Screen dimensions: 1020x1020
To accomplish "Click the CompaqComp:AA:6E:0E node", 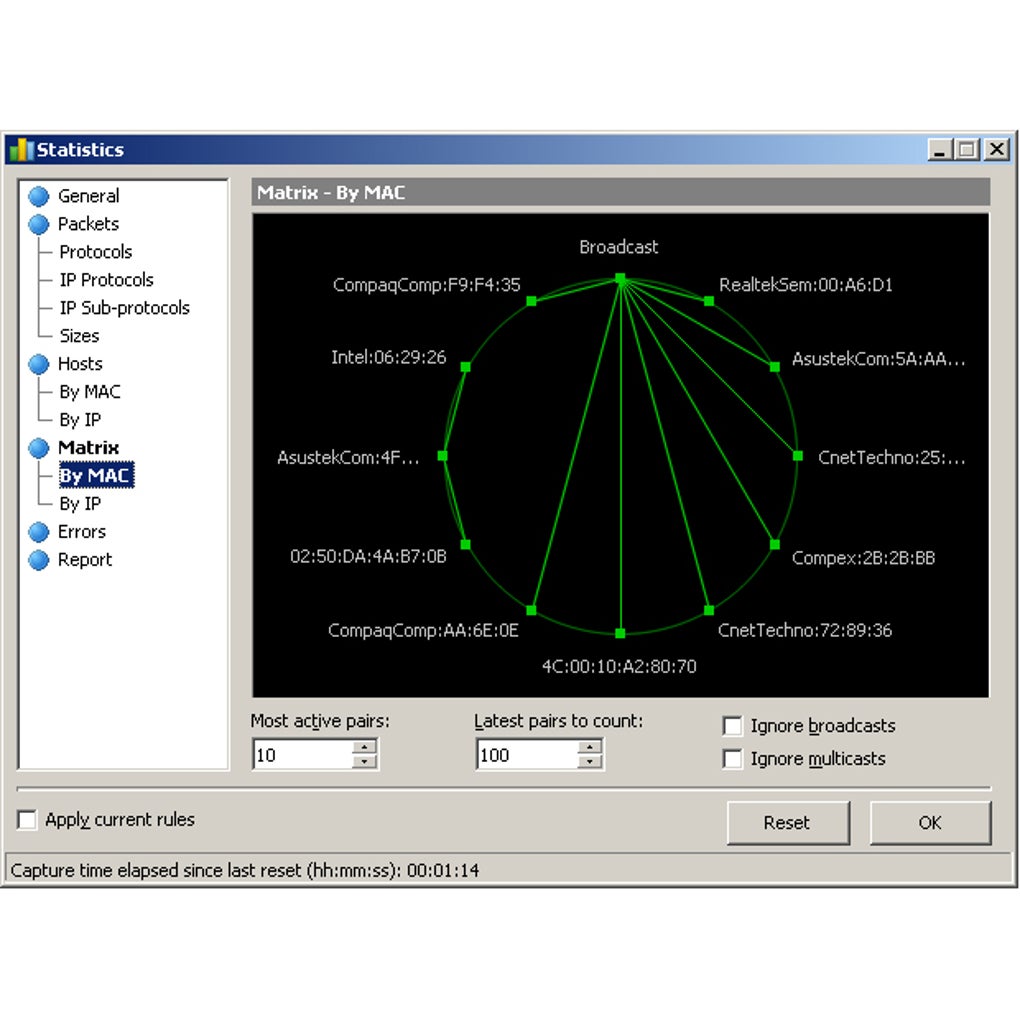I will pyautogui.click(x=531, y=610).
